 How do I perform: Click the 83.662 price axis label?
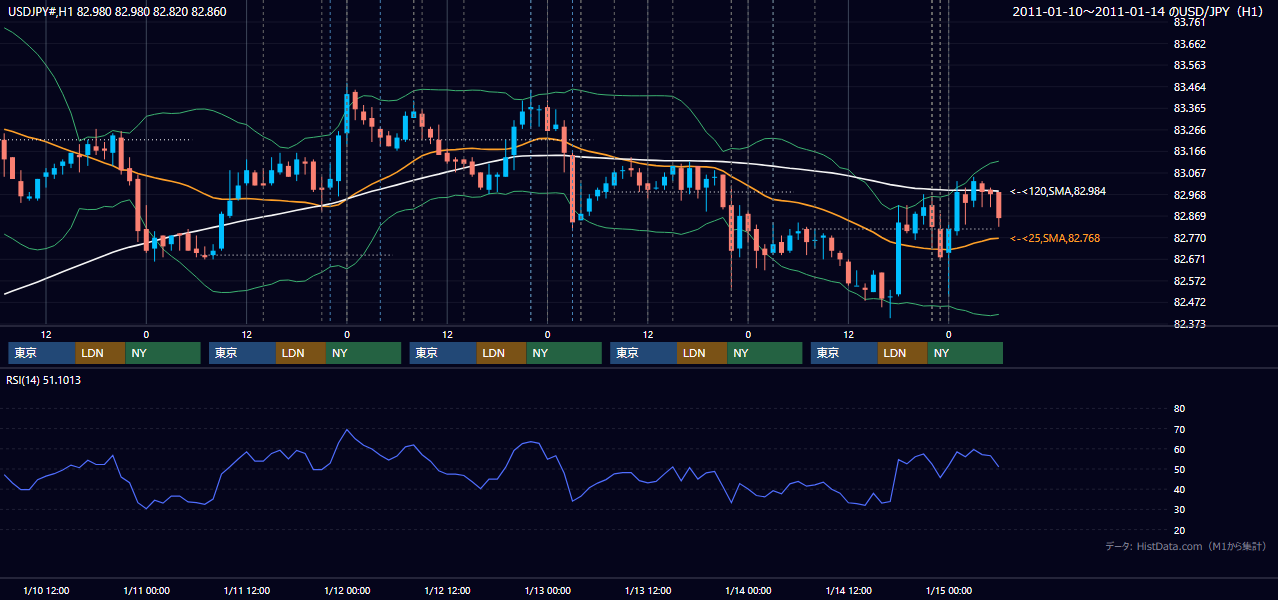[1190, 44]
